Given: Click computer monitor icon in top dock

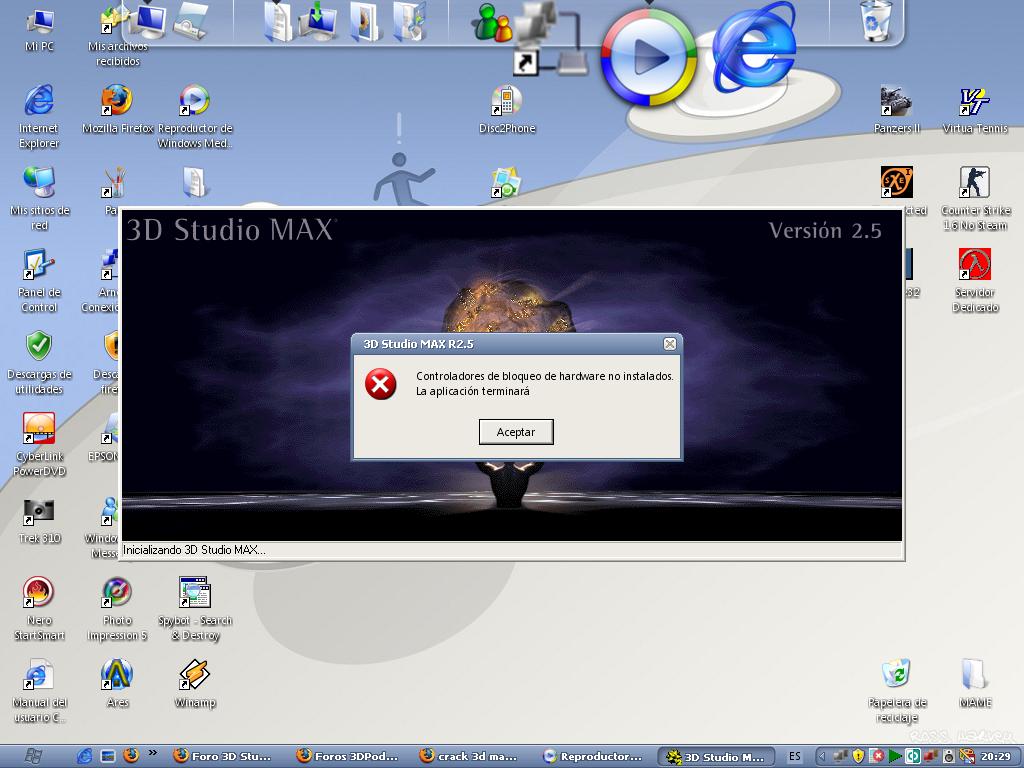Looking at the screenshot, I should (x=148, y=20).
